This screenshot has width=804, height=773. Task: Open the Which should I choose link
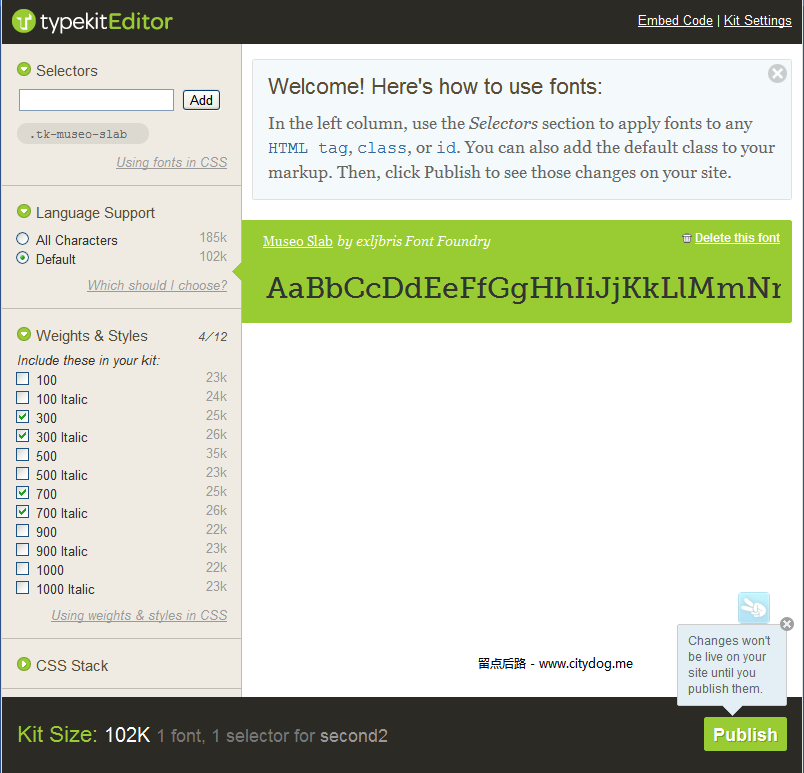pyautogui.click(x=157, y=285)
